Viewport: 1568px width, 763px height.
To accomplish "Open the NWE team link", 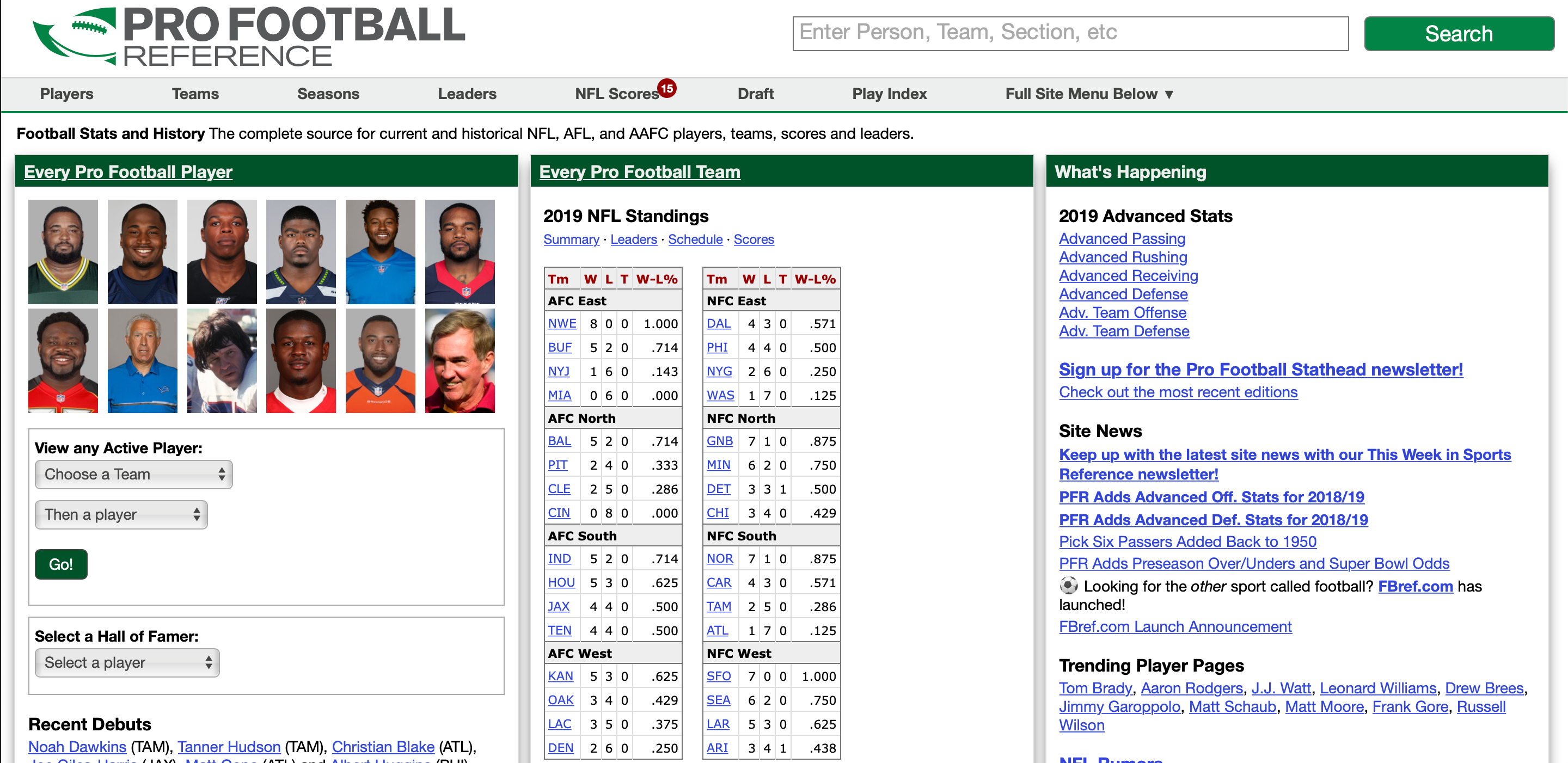I will click(x=562, y=324).
